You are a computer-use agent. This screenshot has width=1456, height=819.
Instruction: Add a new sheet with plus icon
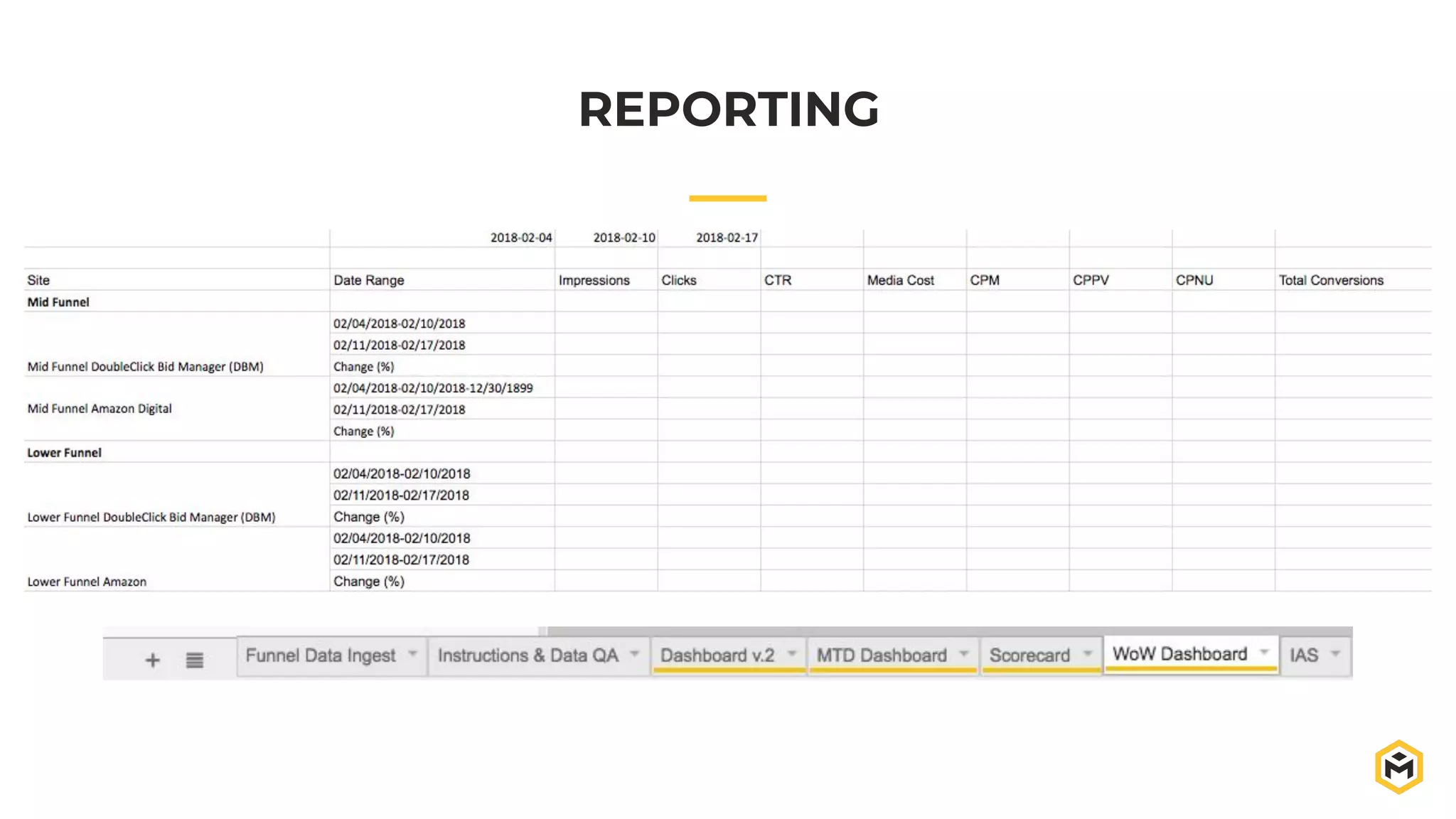pyautogui.click(x=152, y=660)
